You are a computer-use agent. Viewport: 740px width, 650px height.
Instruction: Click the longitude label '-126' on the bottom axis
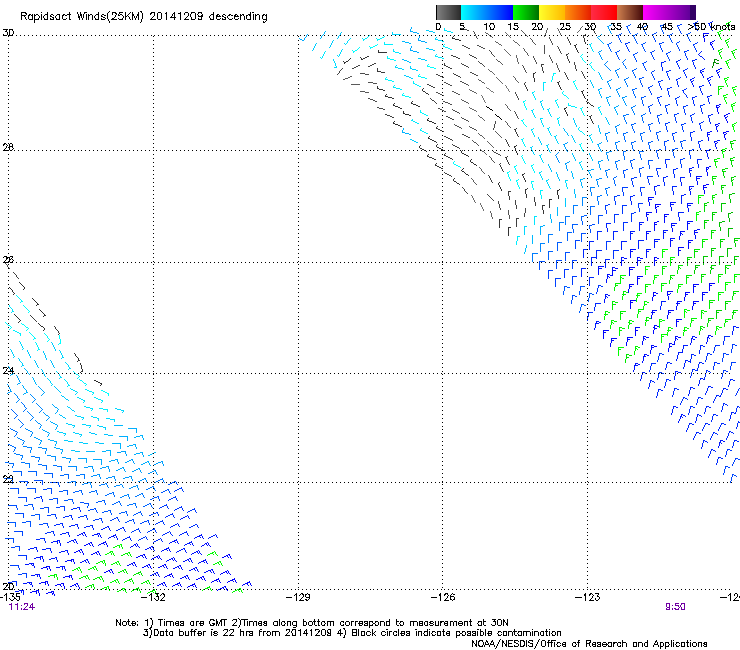pyautogui.click(x=443, y=597)
